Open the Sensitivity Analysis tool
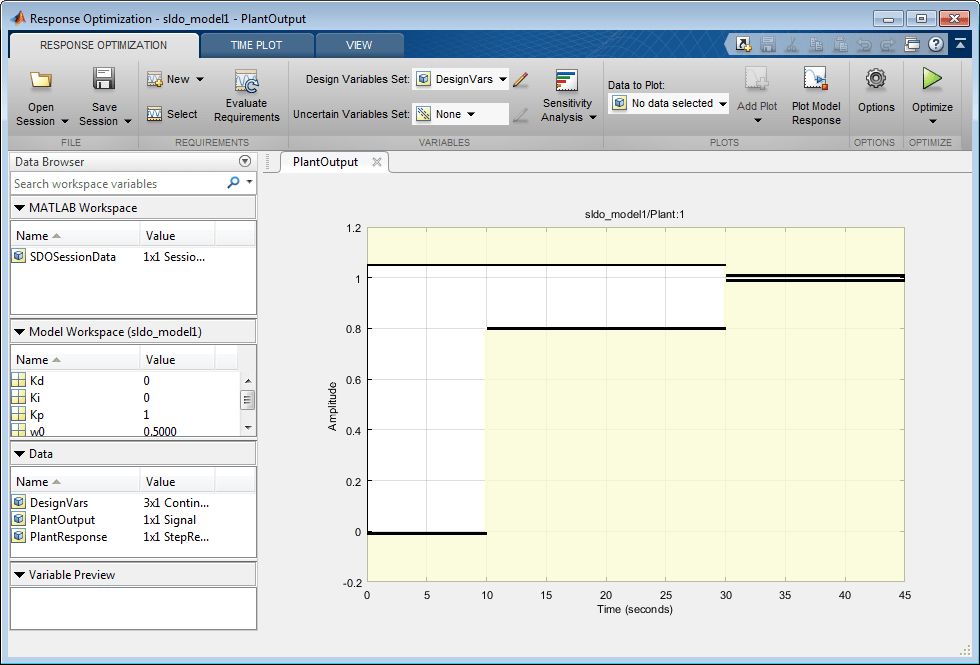The height and width of the screenshot is (665, 980). pyautogui.click(x=567, y=84)
